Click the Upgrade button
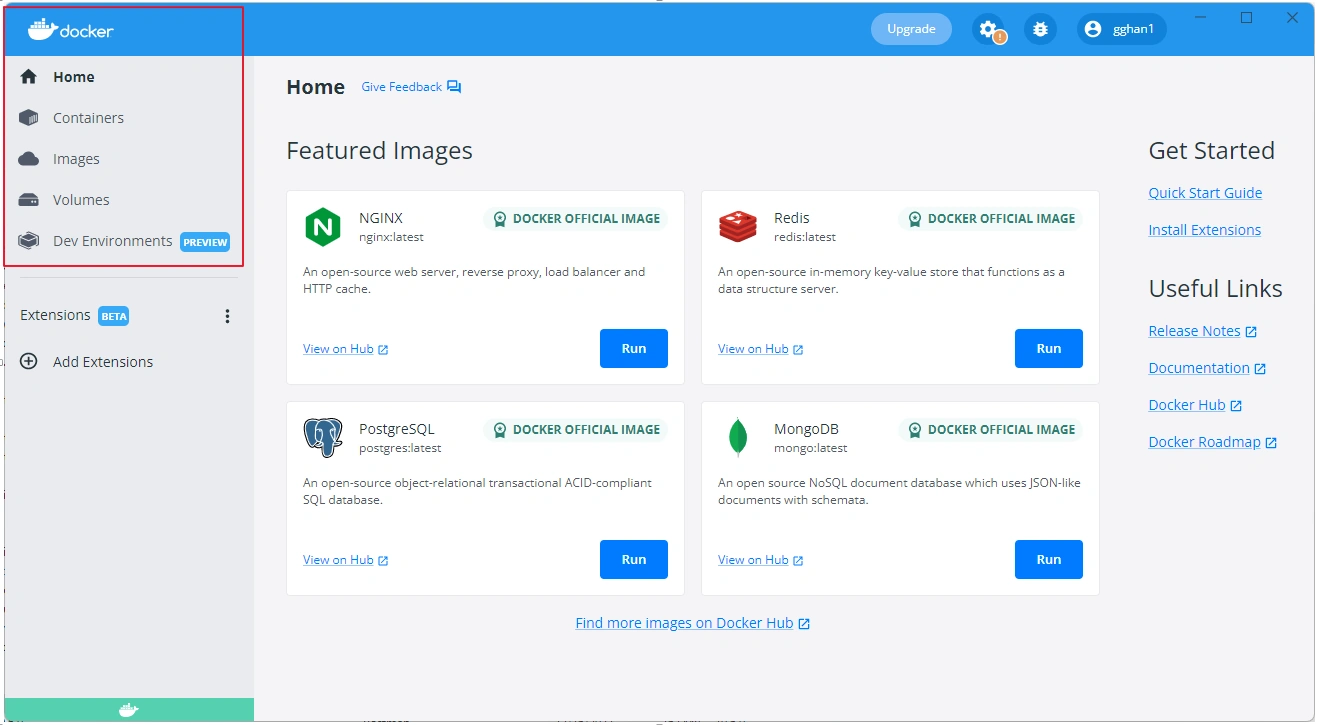 (x=911, y=29)
